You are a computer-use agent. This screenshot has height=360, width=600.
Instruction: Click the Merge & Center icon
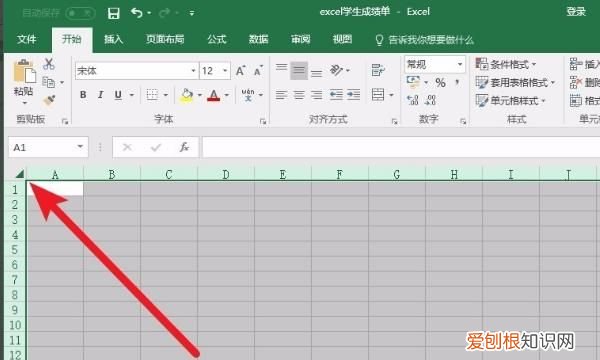(378, 94)
